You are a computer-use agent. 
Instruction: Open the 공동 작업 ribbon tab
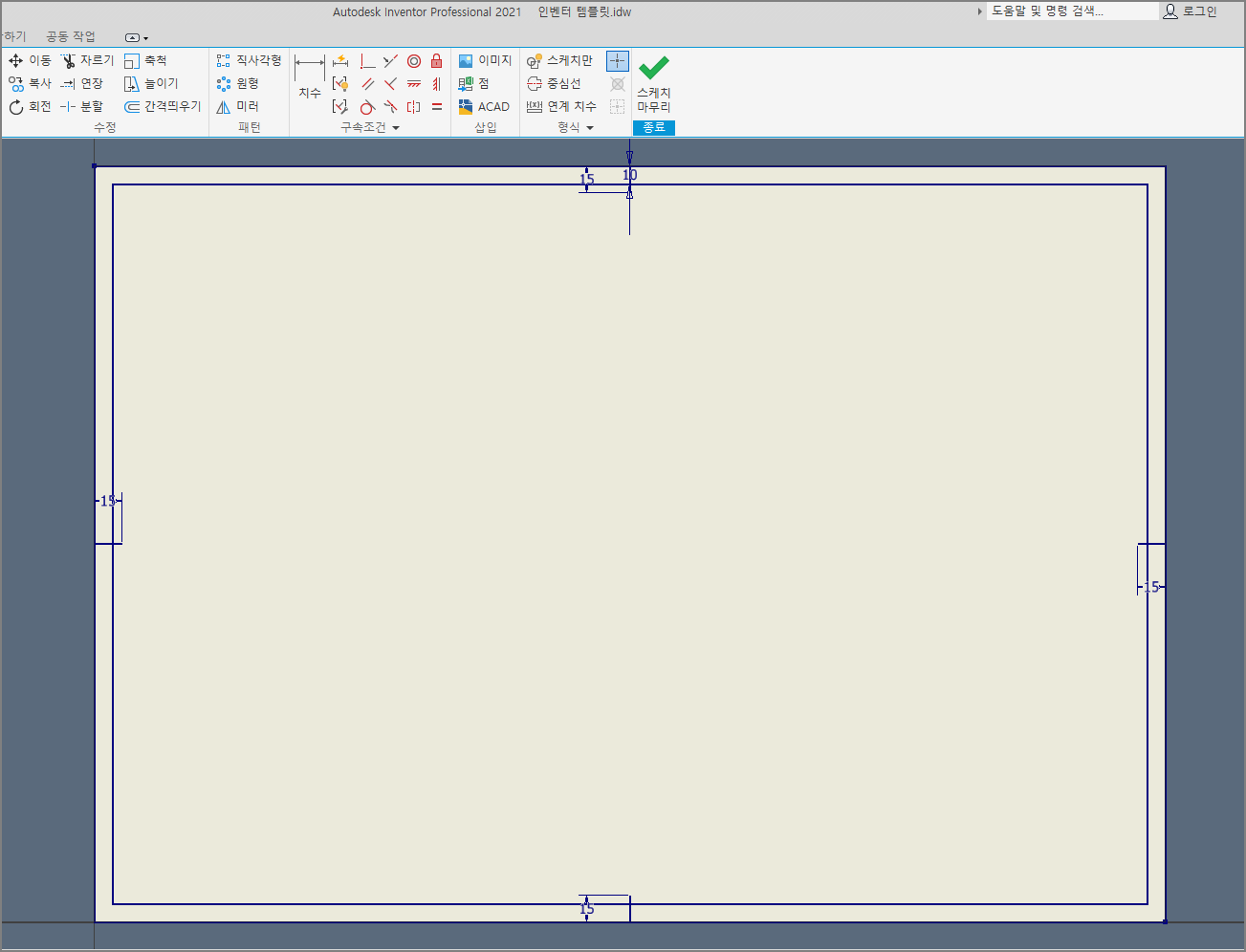71,36
